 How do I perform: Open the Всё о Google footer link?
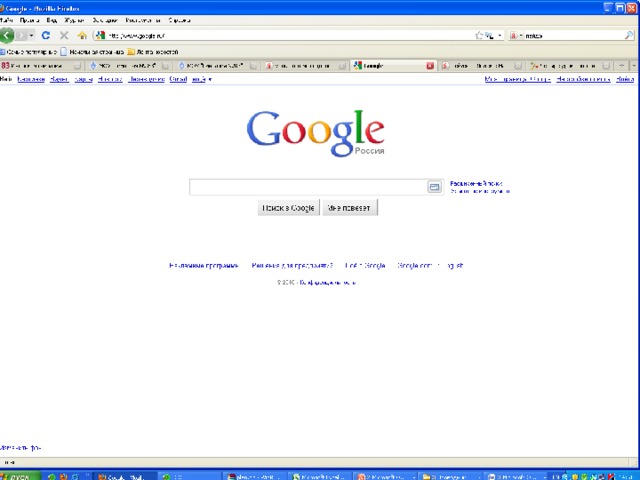(x=365, y=266)
